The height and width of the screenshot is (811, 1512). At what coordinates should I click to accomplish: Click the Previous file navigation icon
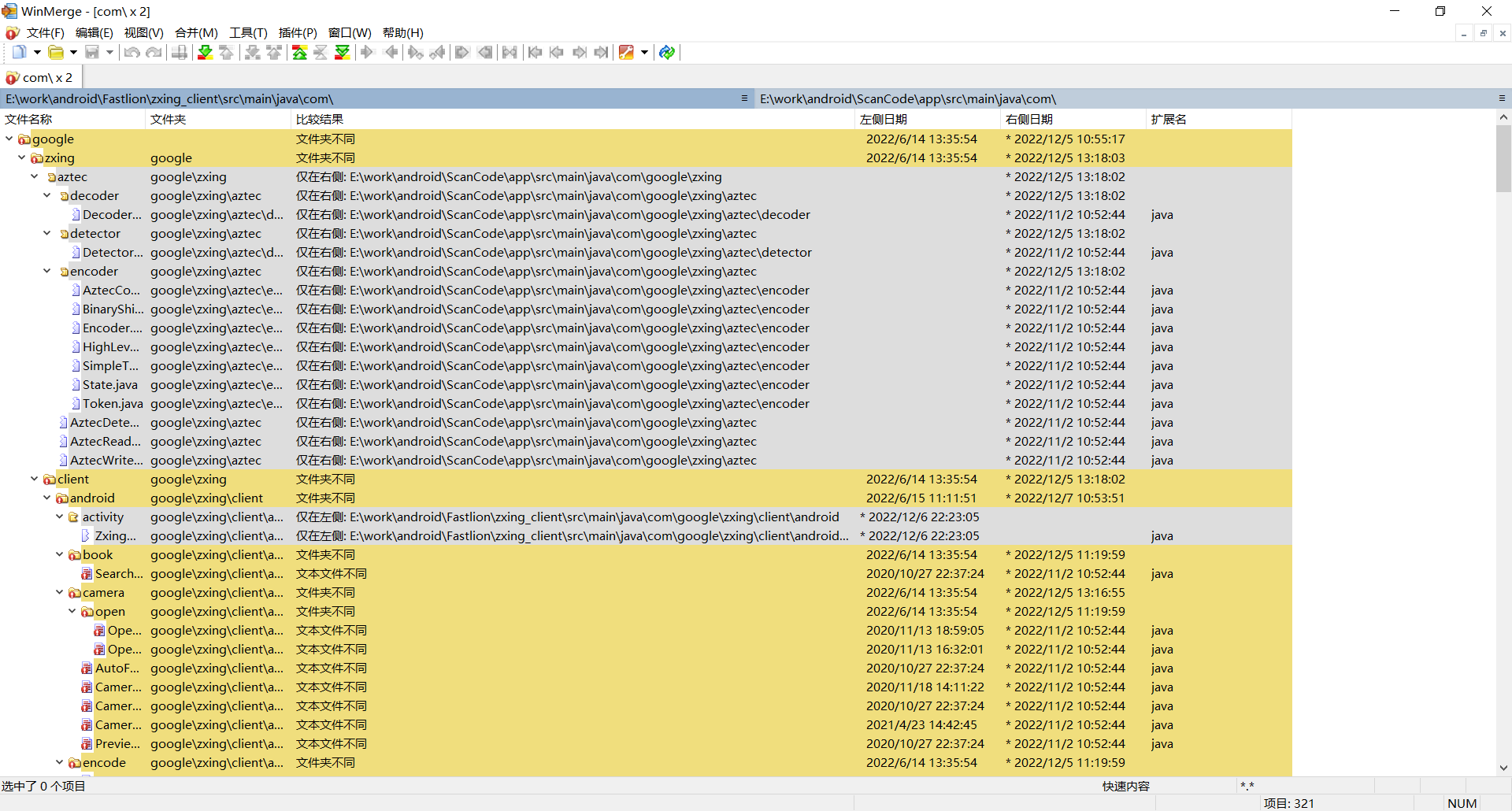pos(557,52)
